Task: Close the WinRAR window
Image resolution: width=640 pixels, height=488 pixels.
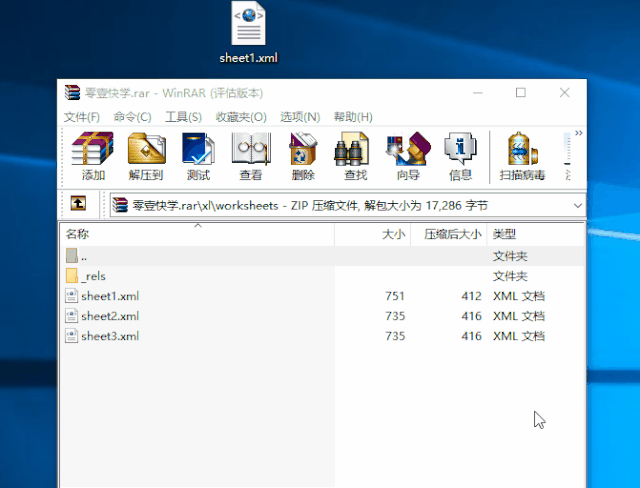Action: (564, 93)
